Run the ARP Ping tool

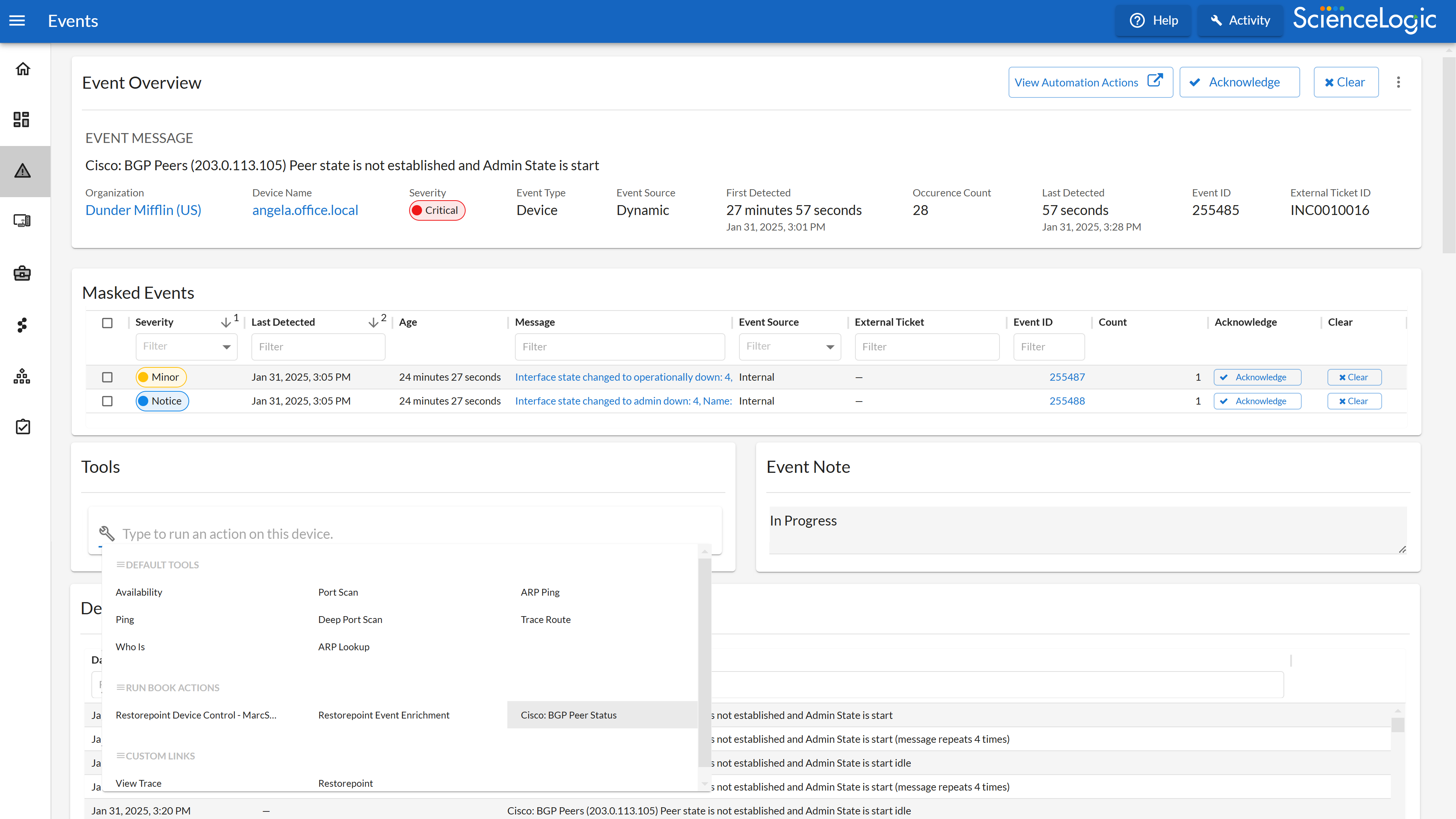point(540,592)
